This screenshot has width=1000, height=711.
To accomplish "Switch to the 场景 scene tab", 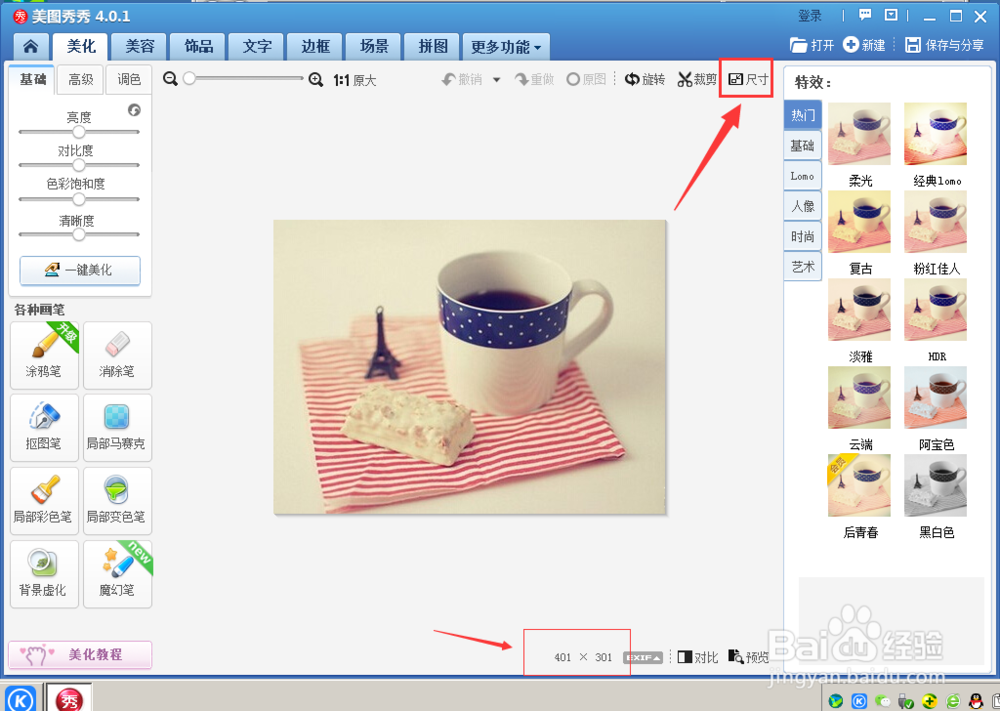I will coord(374,46).
